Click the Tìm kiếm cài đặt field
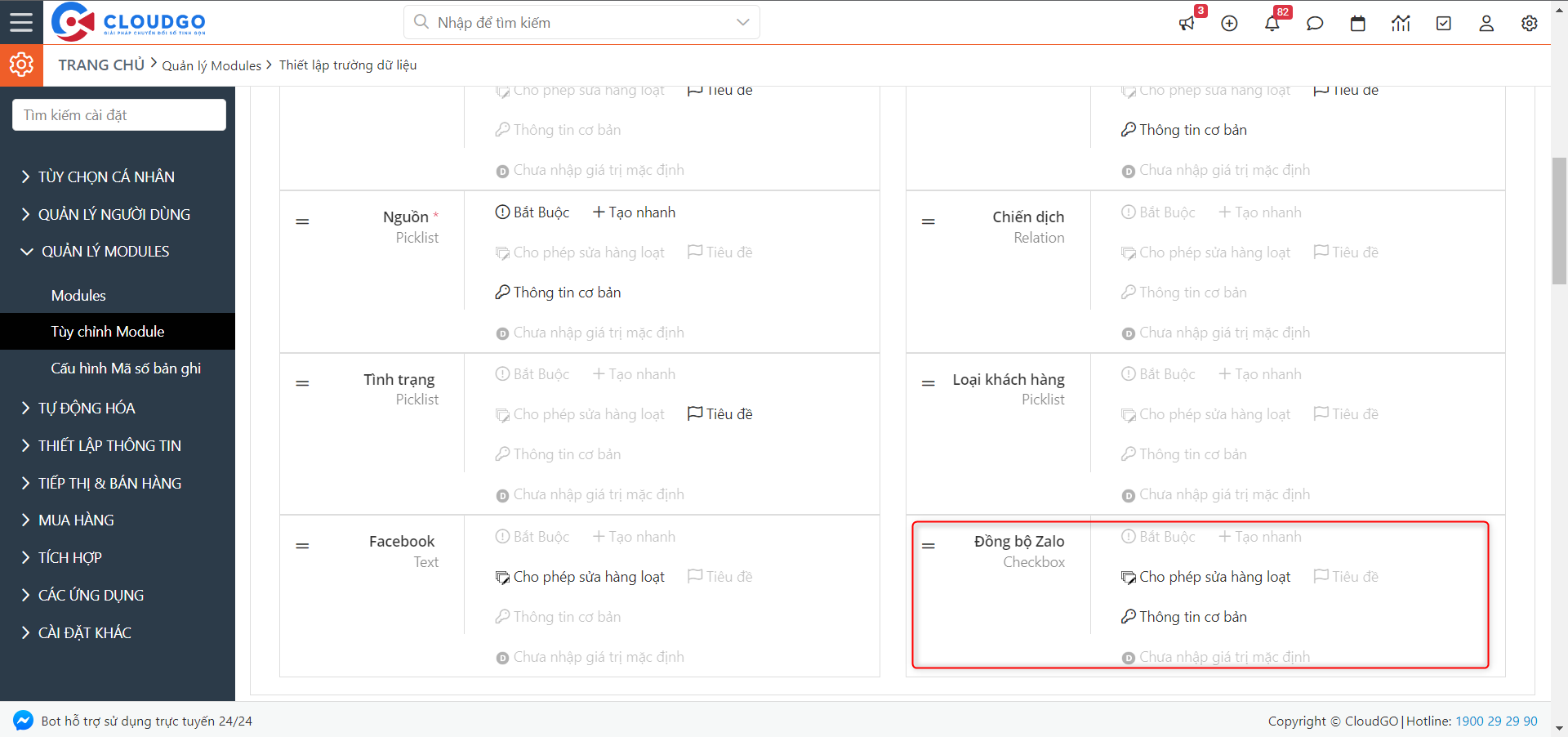The width and height of the screenshot is (1568, 737). (119, 115)
